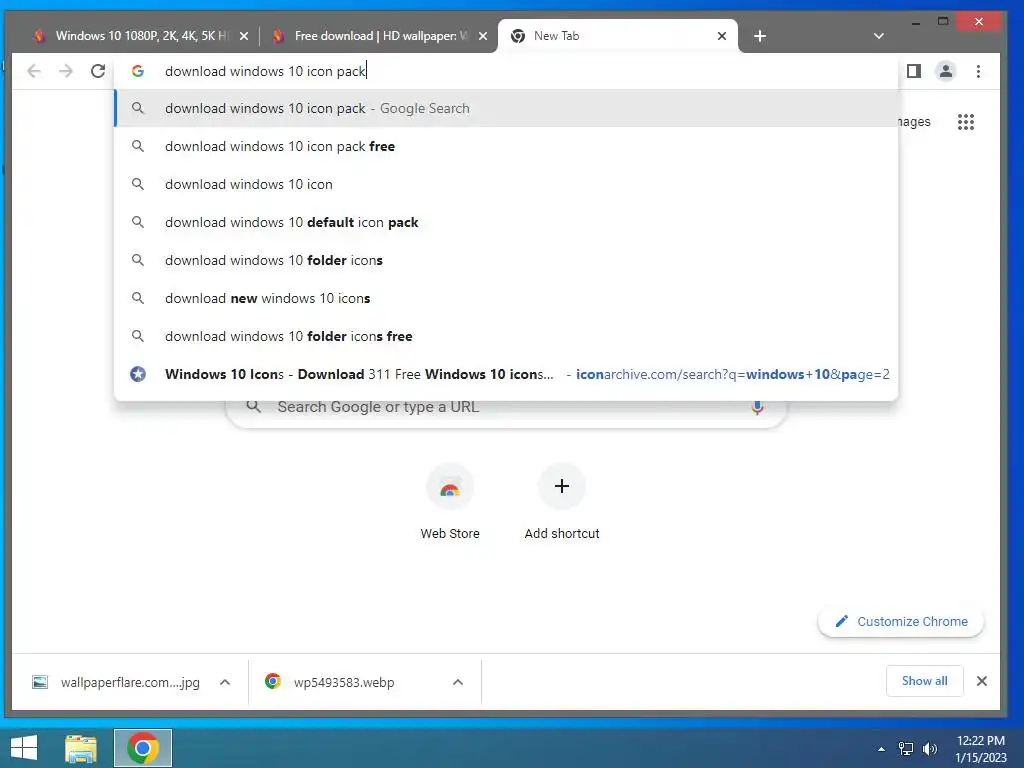This screenshot has height=768, width=1024.
Task: Click the Chrome taskbar icon
Action: [x=142, y=748]
